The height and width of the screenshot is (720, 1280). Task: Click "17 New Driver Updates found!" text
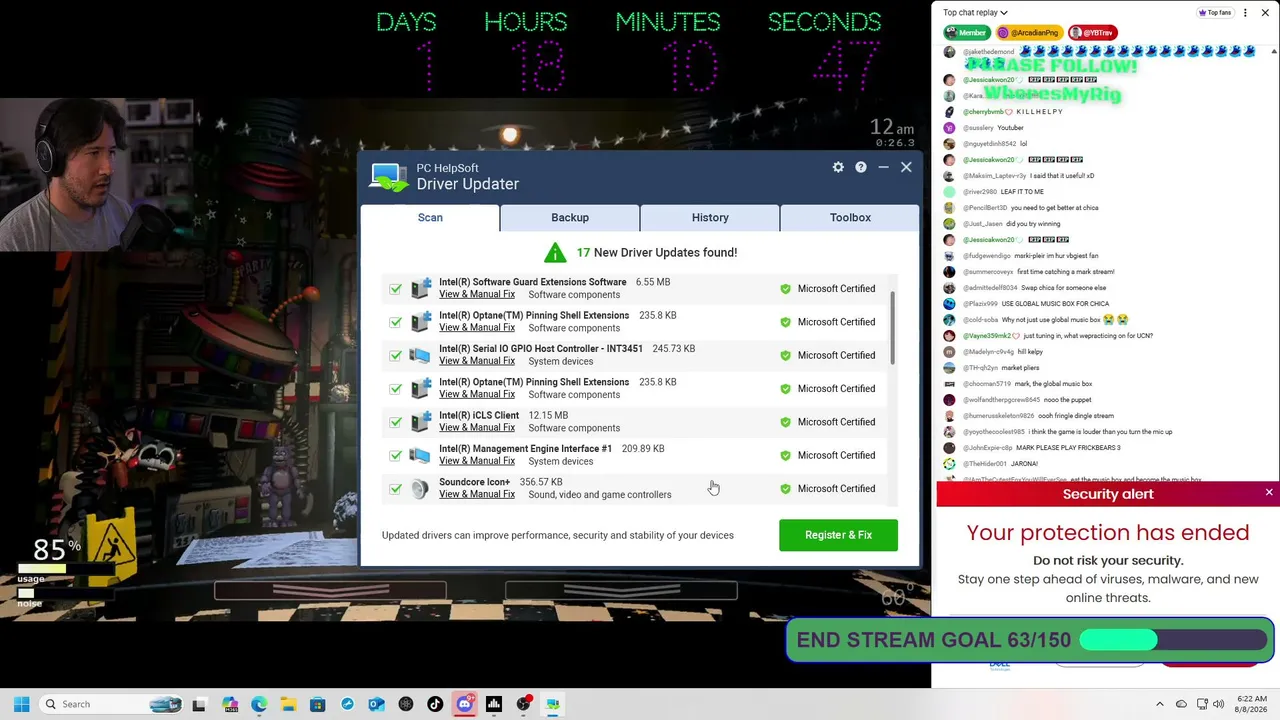657,252
